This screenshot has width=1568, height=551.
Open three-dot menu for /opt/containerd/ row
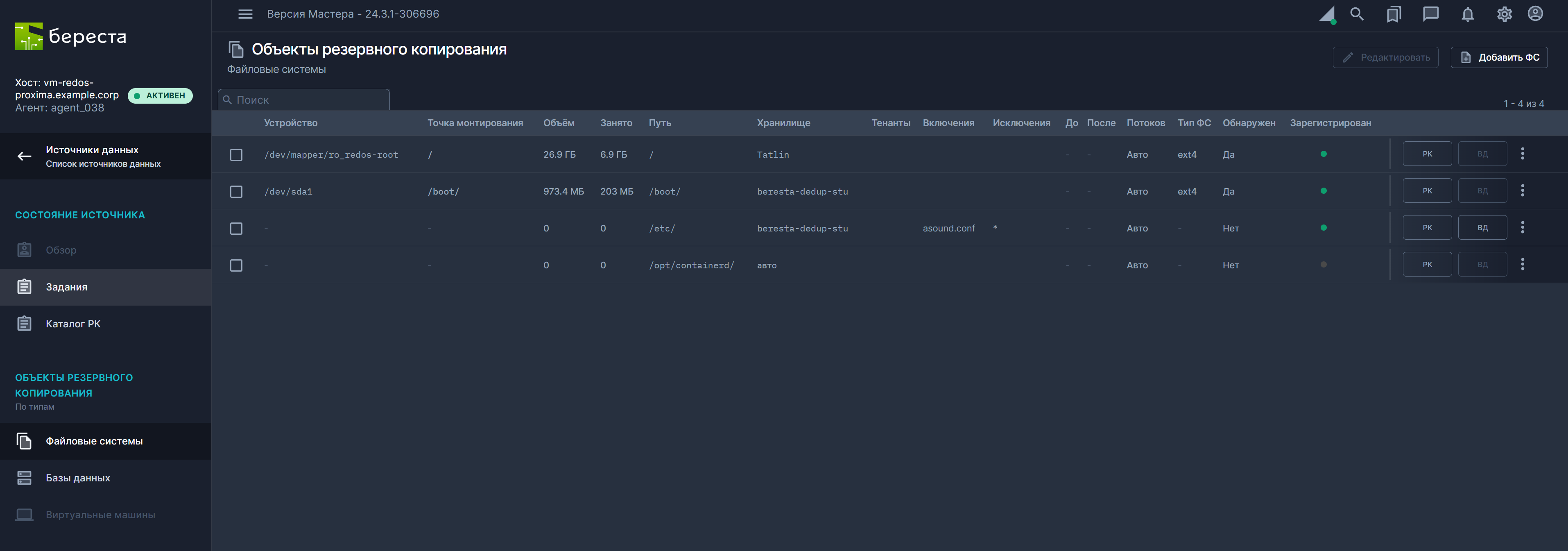click(x=1523, y=265)
